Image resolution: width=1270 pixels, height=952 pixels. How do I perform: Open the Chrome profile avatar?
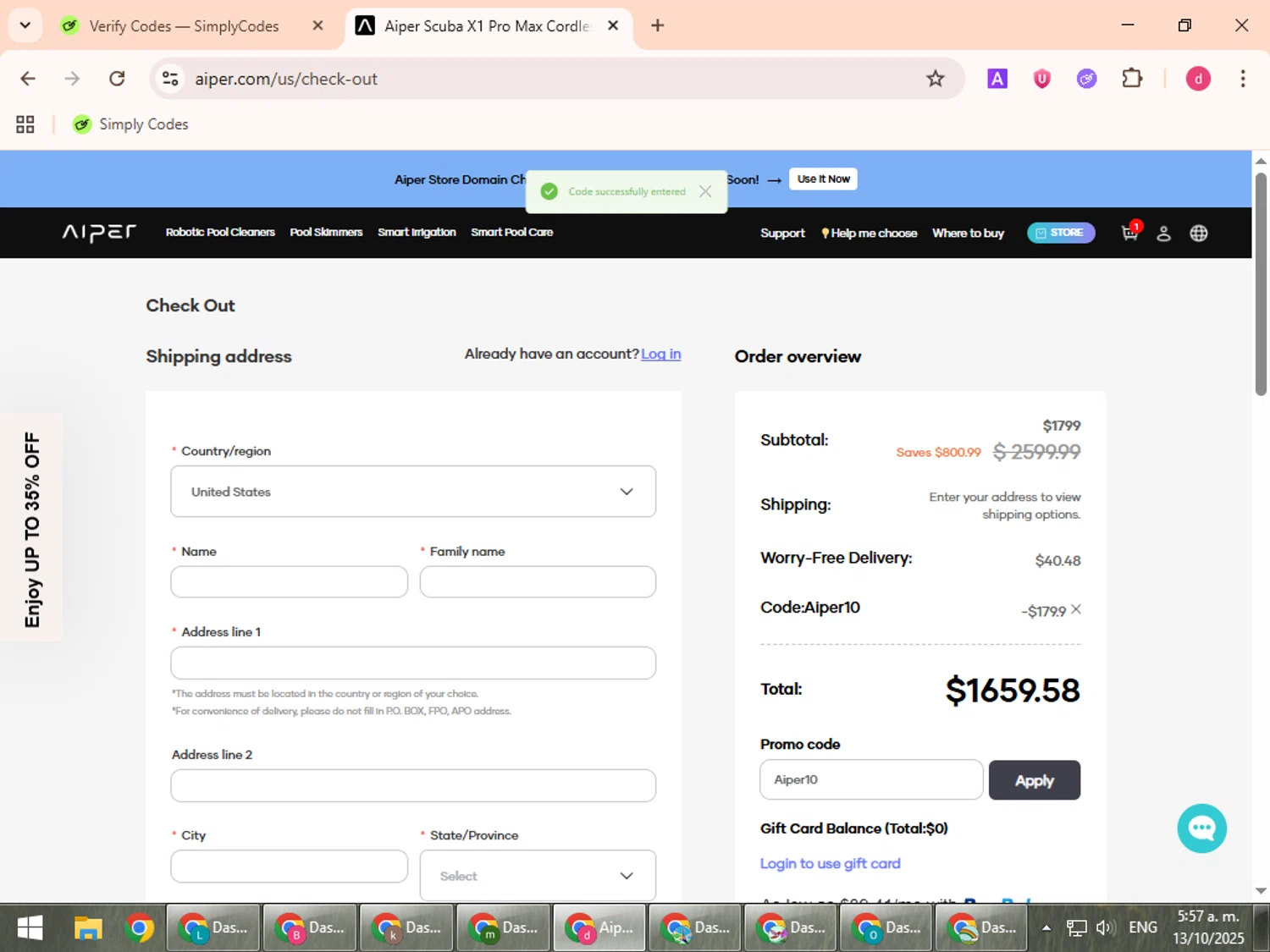(x=1198, y=79)
